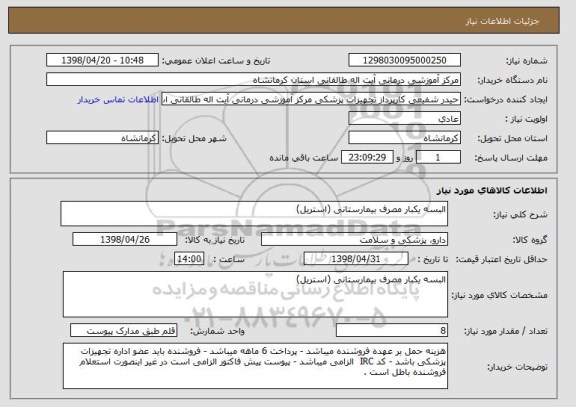Click the remaining days field showing 1
Image resolution: width=576 pixels, height=407 pixels.
coord(438,158)
